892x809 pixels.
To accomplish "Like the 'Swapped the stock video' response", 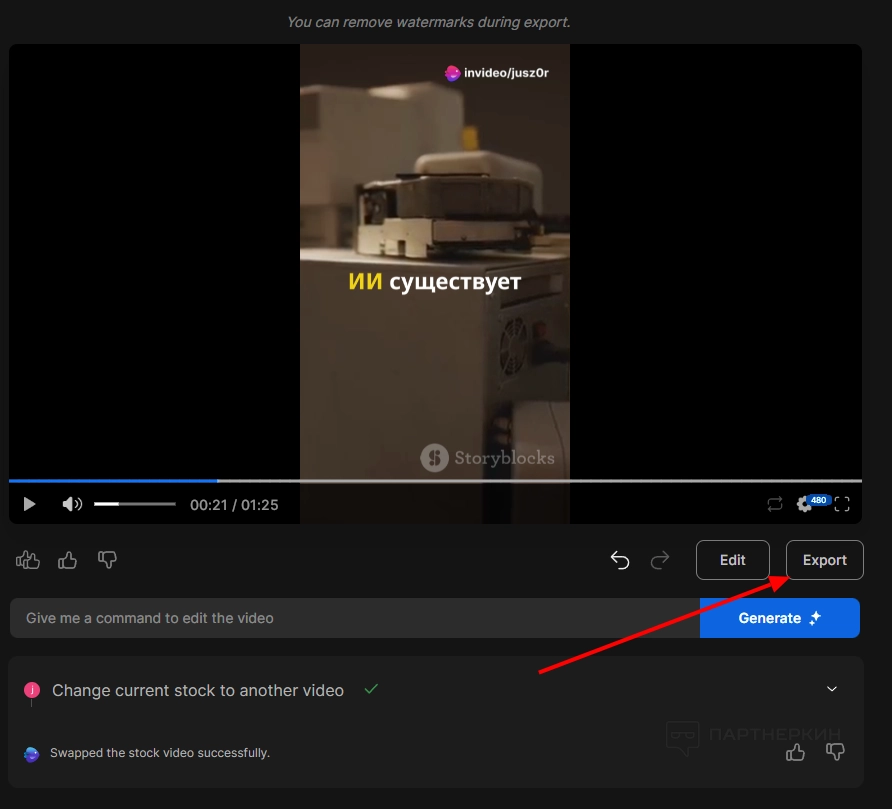I will (x=796, y=752).
